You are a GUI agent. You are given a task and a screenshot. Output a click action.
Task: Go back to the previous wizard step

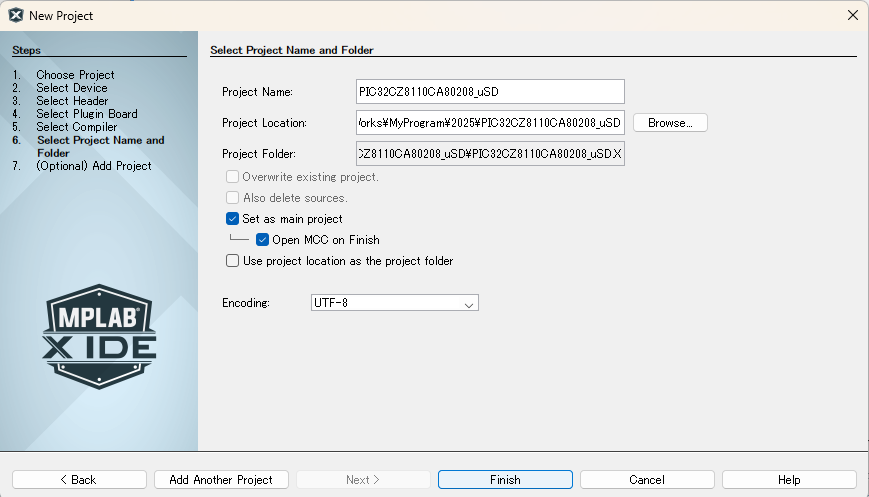point(79,480)
